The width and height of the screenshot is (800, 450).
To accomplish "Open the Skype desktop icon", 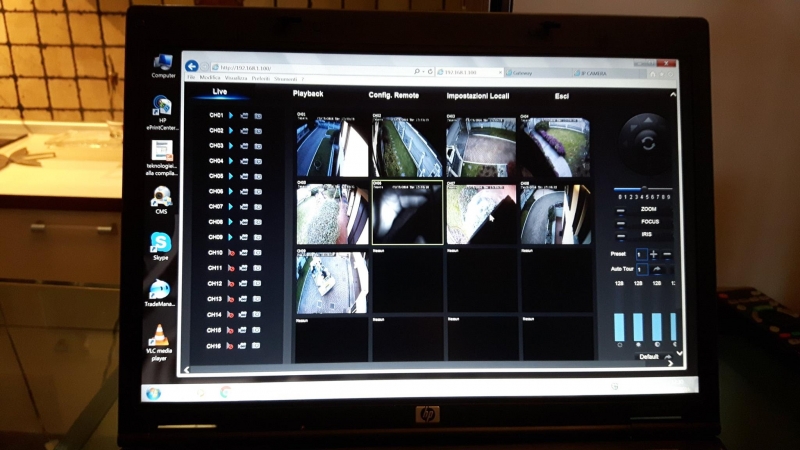I will [160, 246].
